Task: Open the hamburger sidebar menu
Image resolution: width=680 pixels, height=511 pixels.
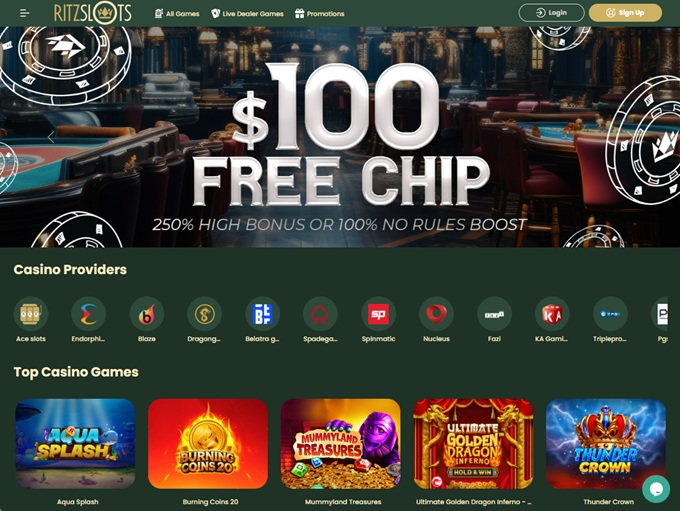Action: (x=25, y=13)
